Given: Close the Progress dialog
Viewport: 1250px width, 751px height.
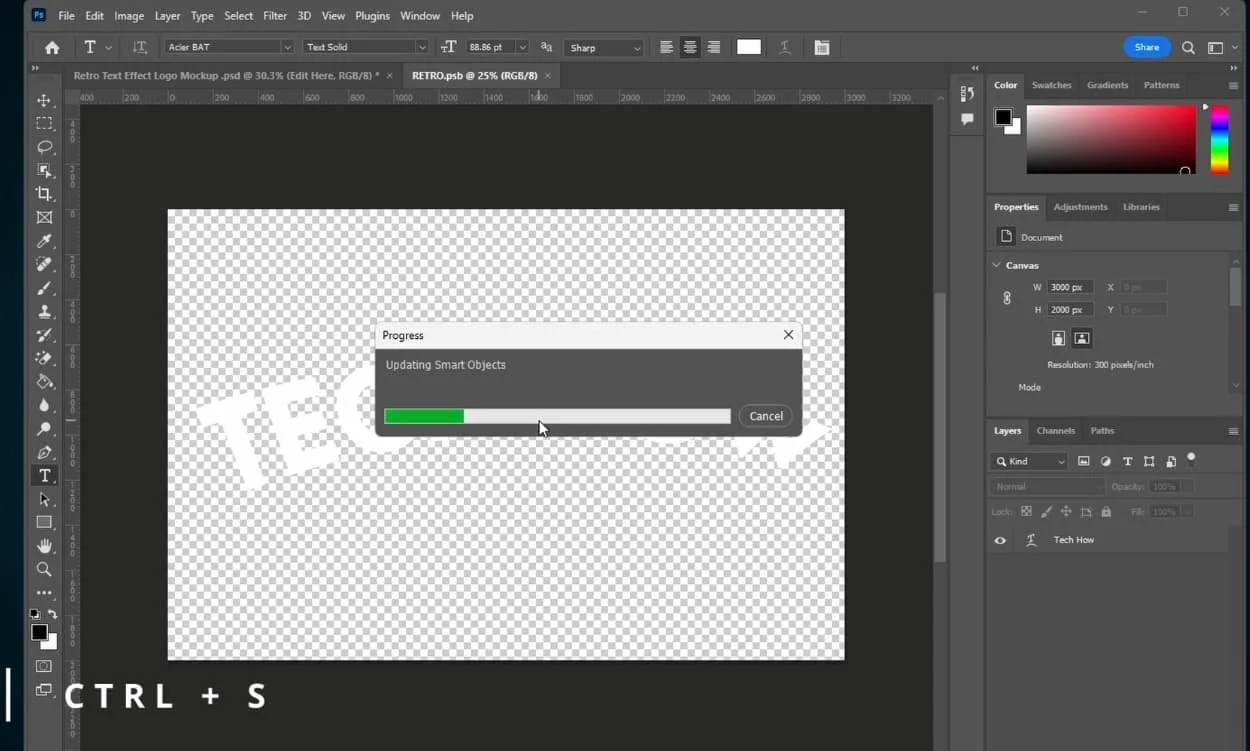Looking at the screenshot, I should pyautogui.click(x=788, y=335).
